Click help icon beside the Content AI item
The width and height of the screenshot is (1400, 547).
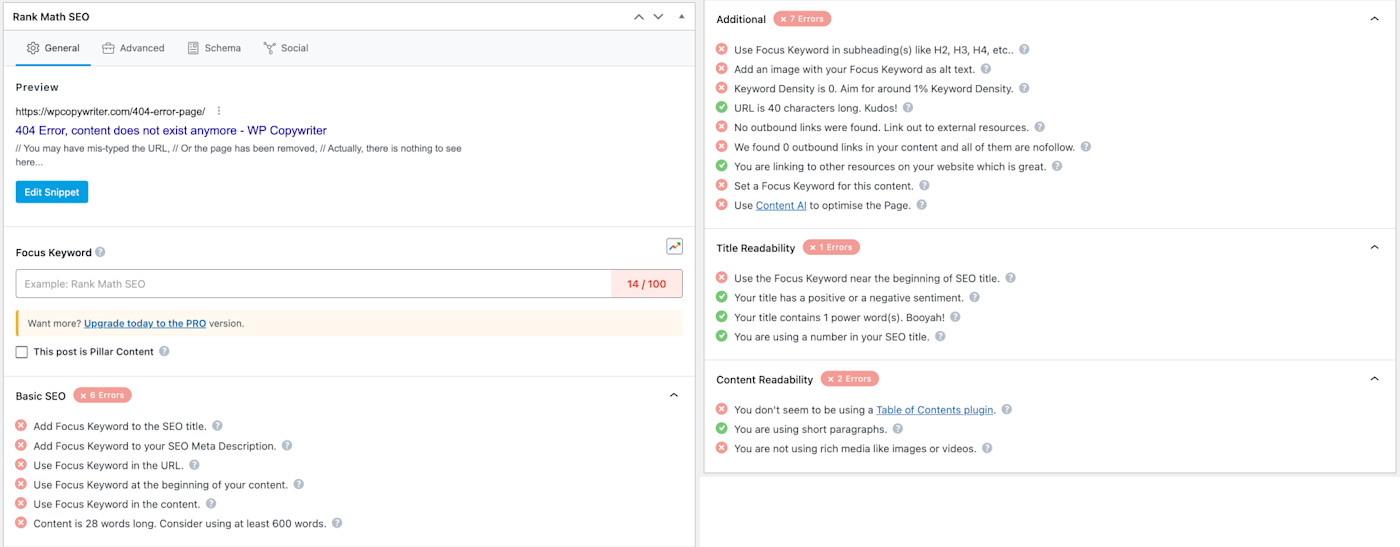pos(922,205)
